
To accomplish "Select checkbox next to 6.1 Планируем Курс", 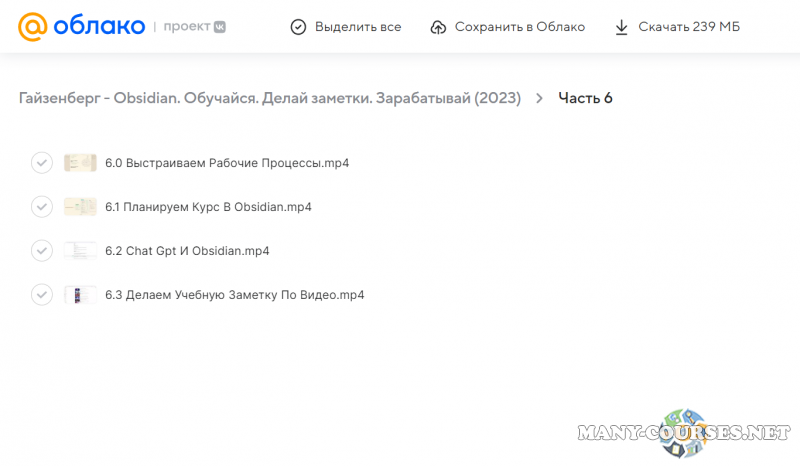I will [x=41, y=207].
